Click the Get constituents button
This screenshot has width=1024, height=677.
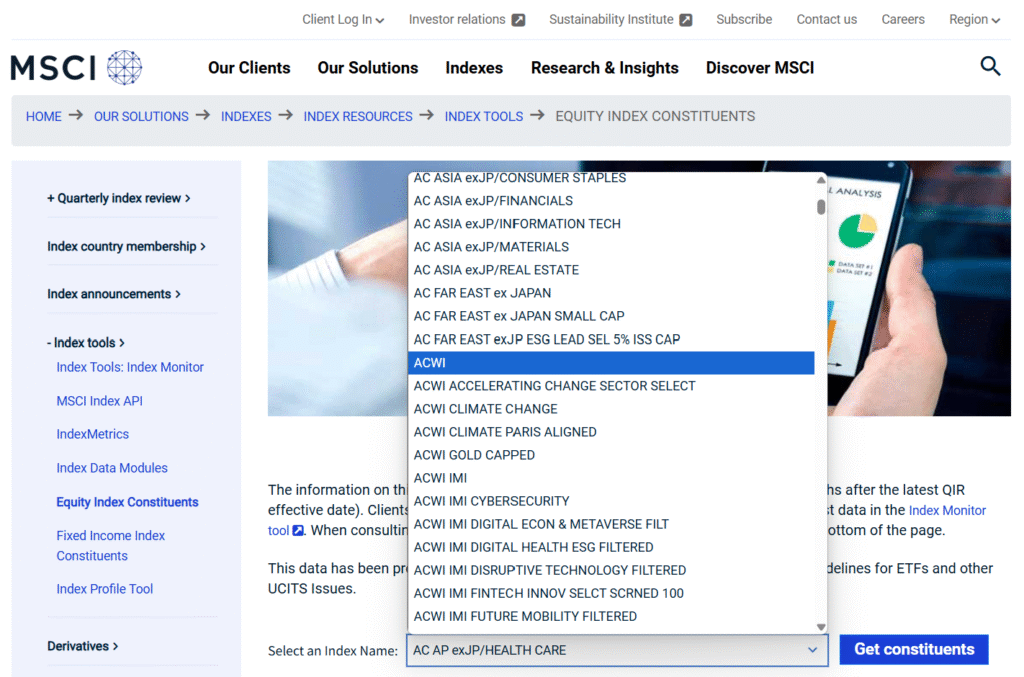point(914,650)
